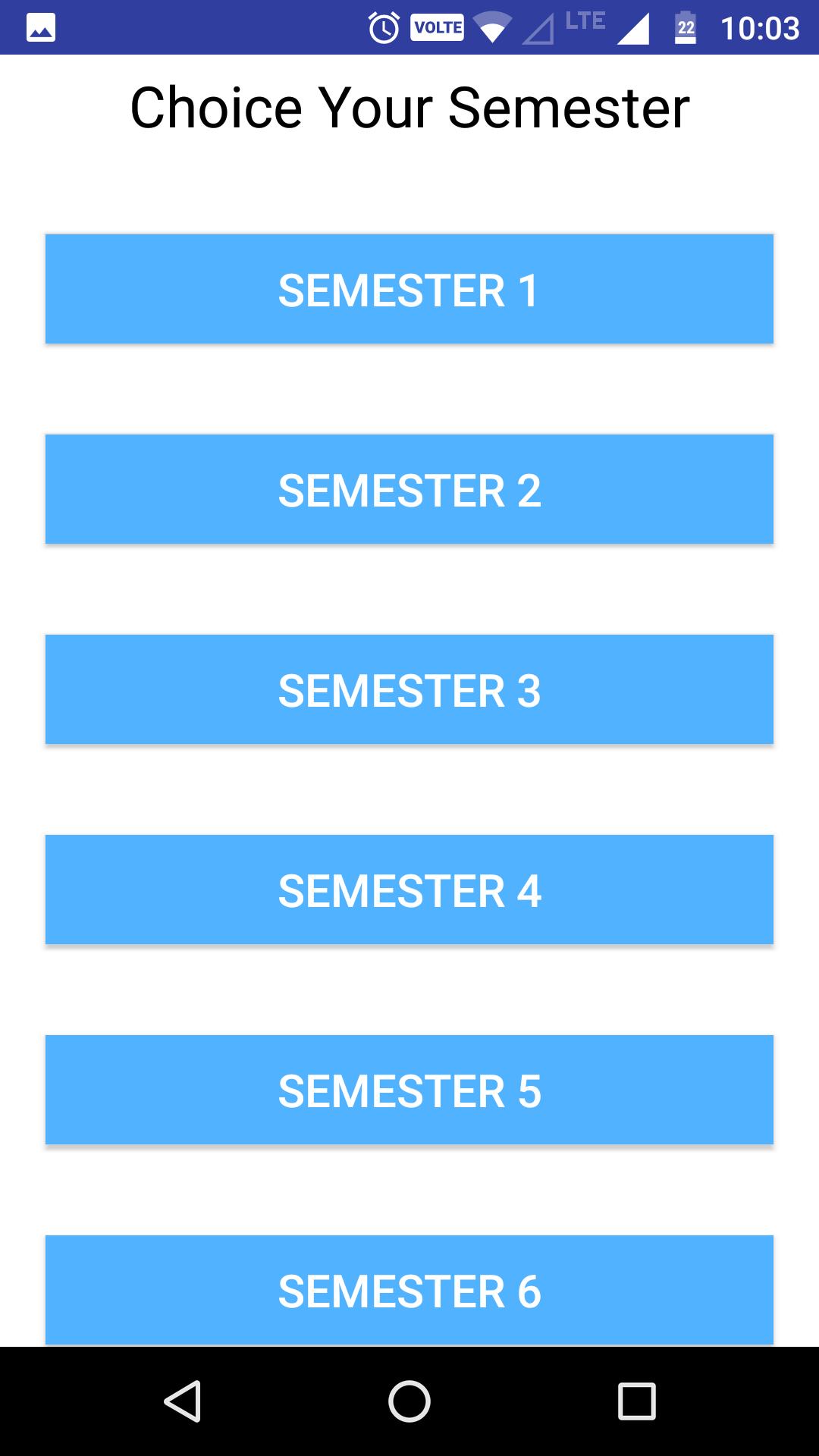Click the filled LTE signal strength icon
Screen dimensions: 819x1456
click(x=633, y=30)
